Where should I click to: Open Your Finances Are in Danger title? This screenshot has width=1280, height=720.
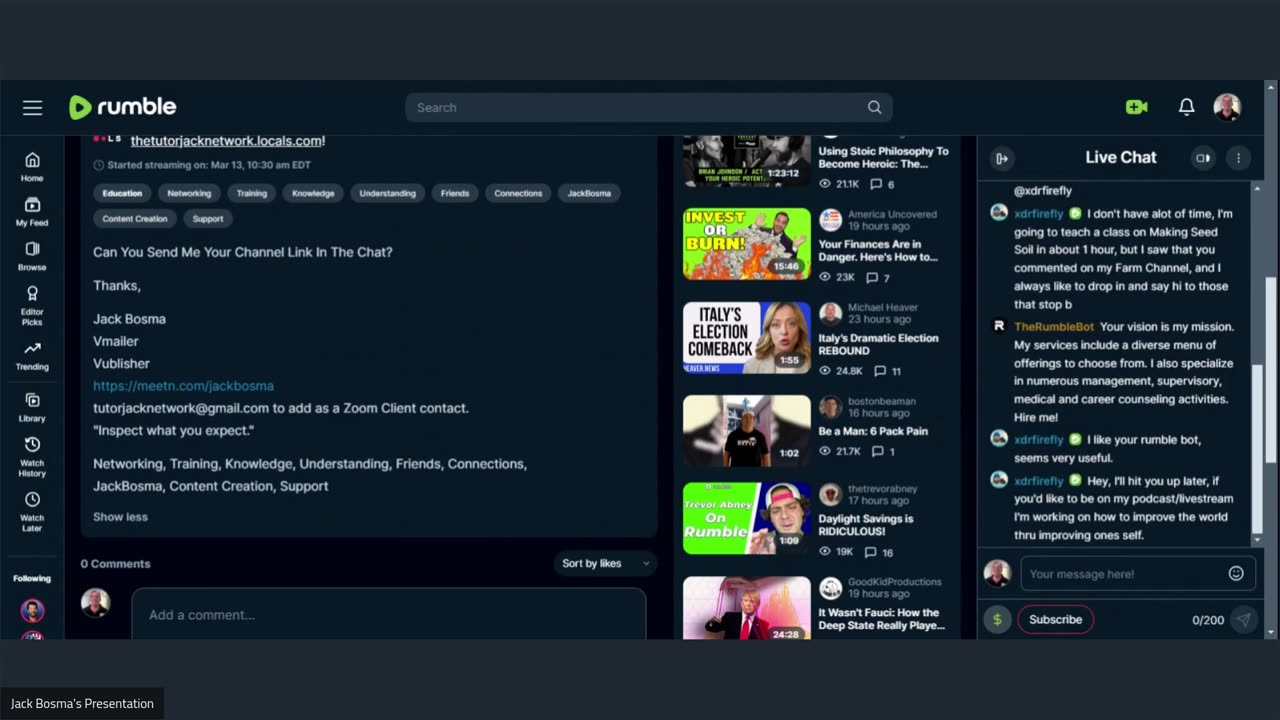(x=878, y=251)
